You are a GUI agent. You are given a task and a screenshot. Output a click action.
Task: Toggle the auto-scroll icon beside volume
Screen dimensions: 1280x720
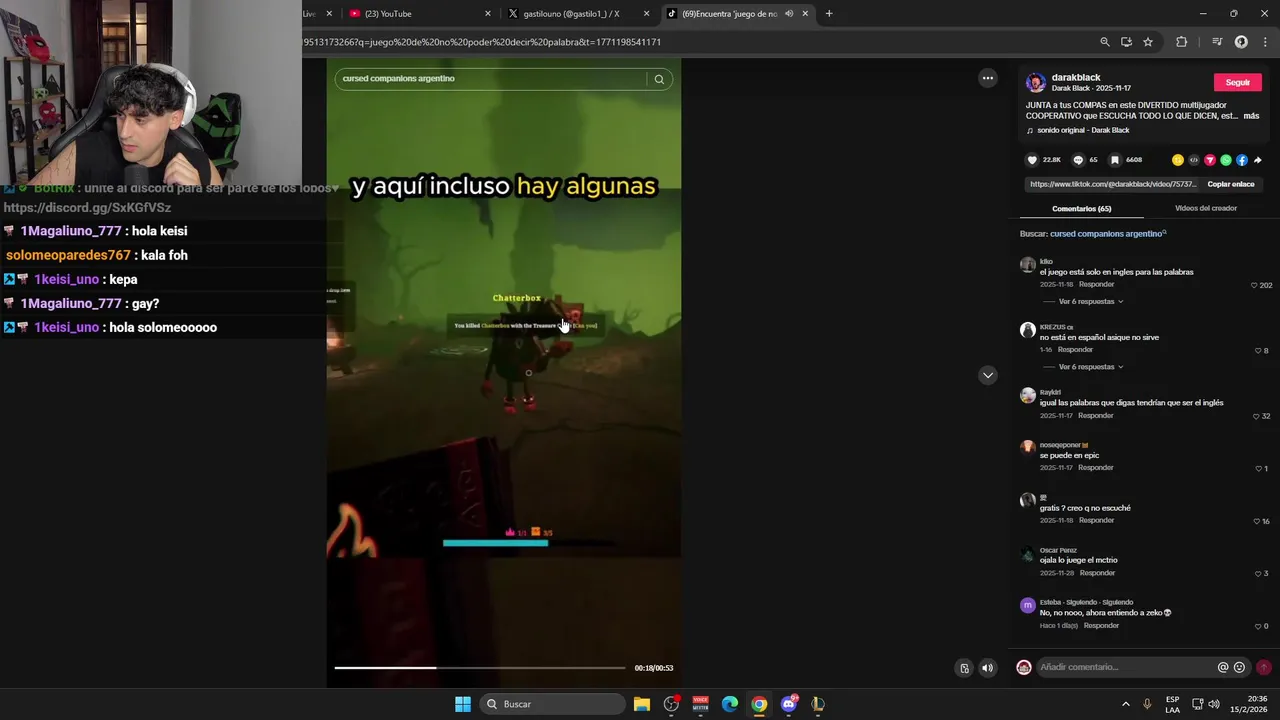pos(964,668)
